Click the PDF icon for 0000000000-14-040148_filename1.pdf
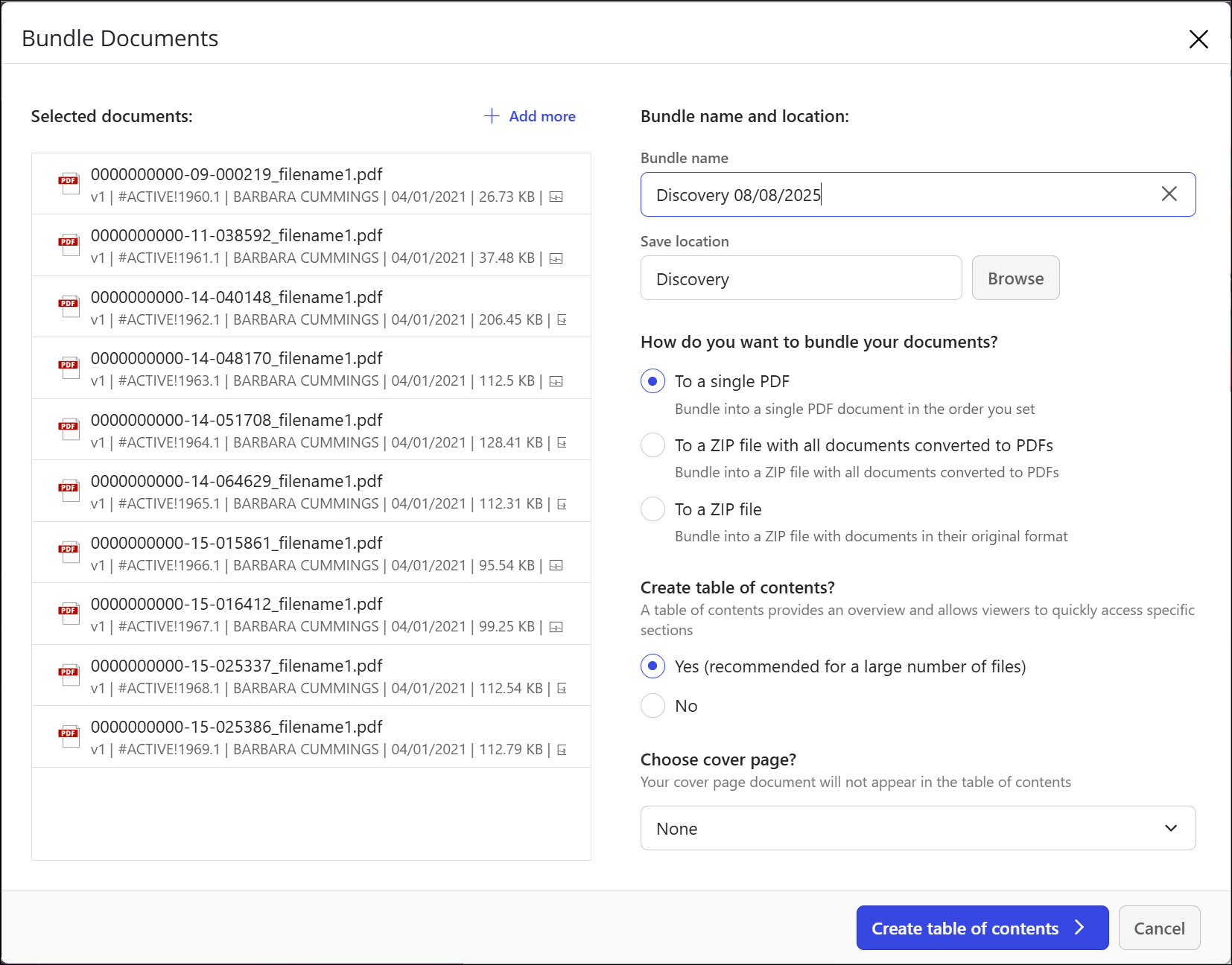 [69, 306]
